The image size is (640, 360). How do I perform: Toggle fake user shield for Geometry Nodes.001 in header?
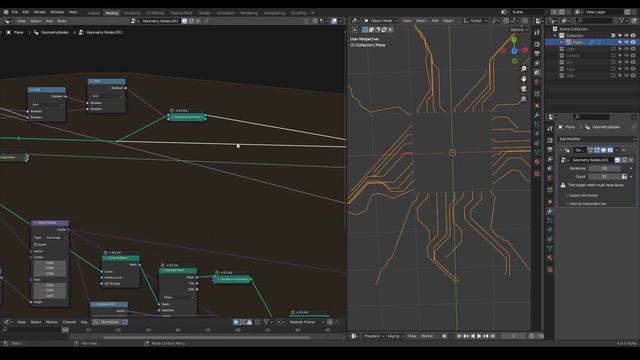184,21
